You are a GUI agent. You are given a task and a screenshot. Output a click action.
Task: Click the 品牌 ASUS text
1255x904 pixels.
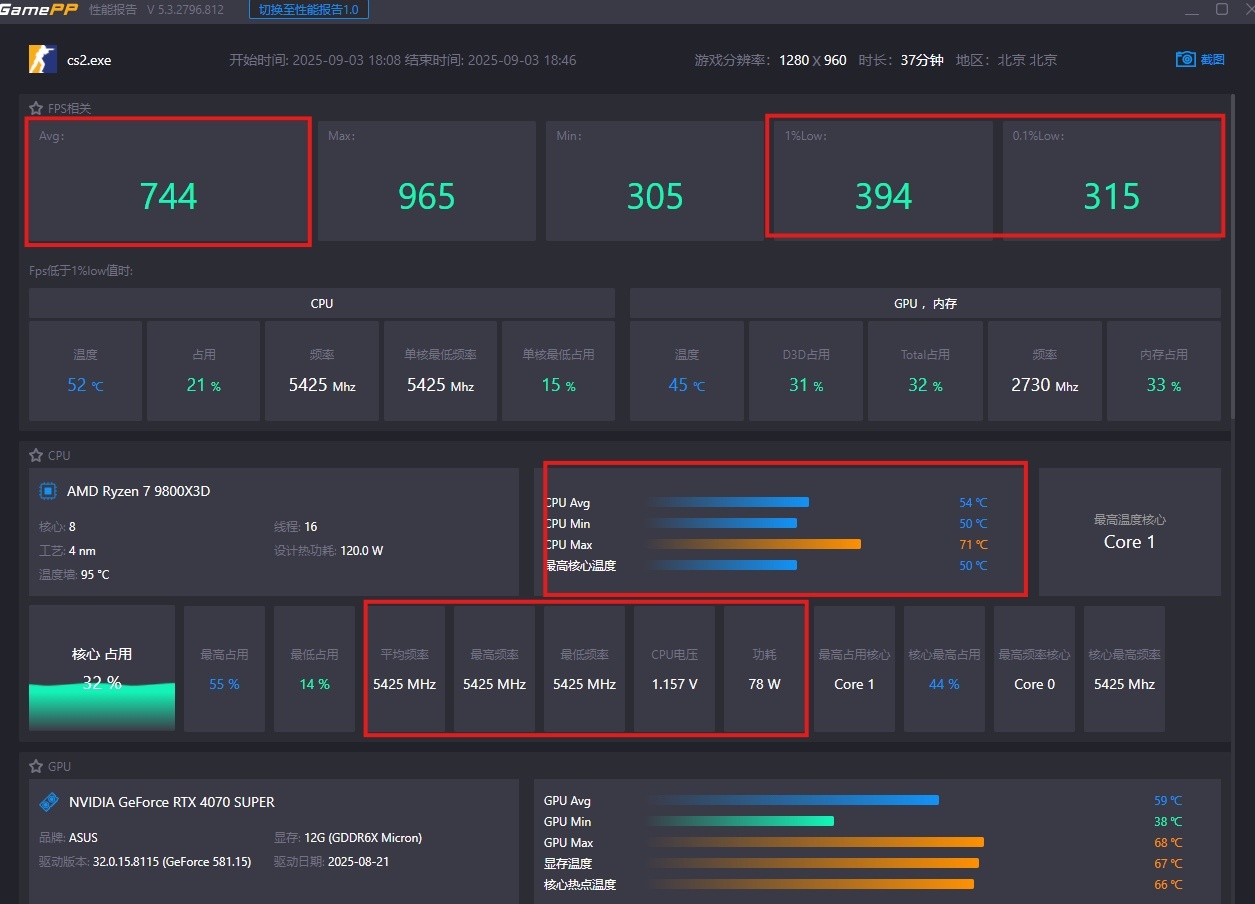pyautogui.click(x=68, y=837)
